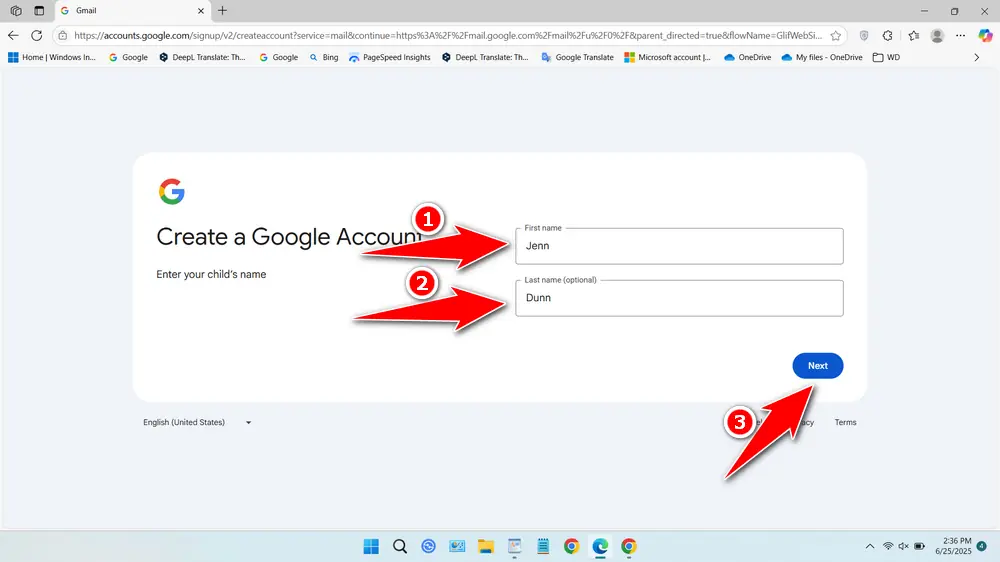This screenshot has height=562, width=1000.
Task: Click the Last name (optional) field
Action: click(x=679, y=298)
